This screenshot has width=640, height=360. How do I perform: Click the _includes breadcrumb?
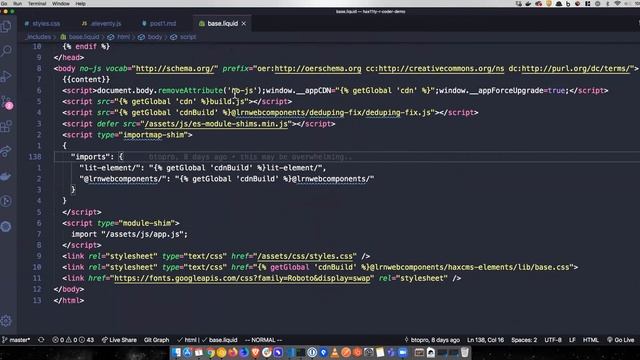pos(38,37)
